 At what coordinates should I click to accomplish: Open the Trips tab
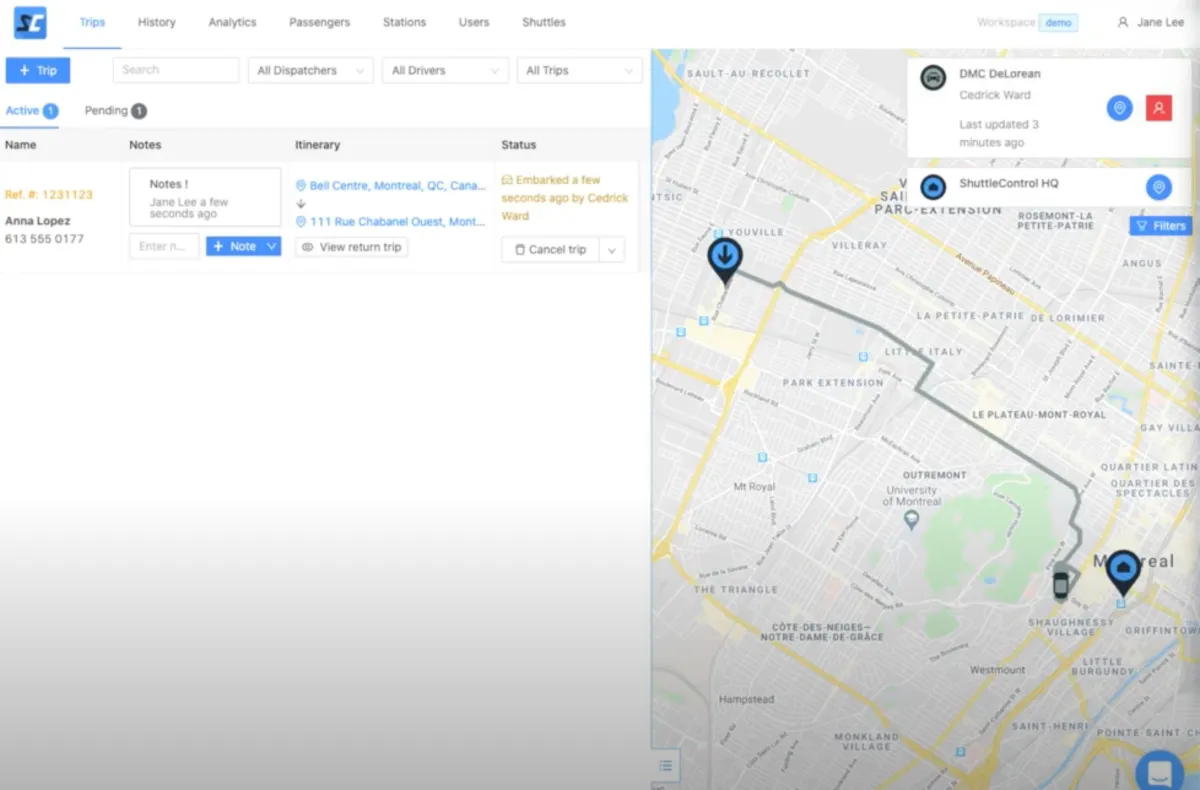coord(92,22)
